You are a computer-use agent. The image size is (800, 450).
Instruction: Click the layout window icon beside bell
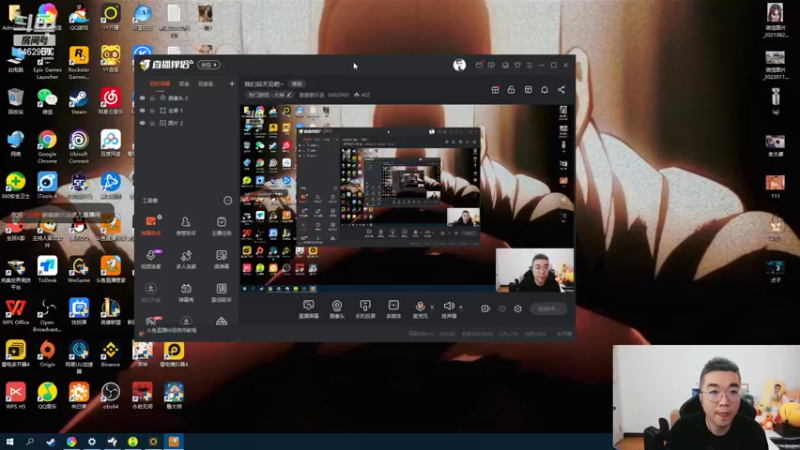[528, 90]
